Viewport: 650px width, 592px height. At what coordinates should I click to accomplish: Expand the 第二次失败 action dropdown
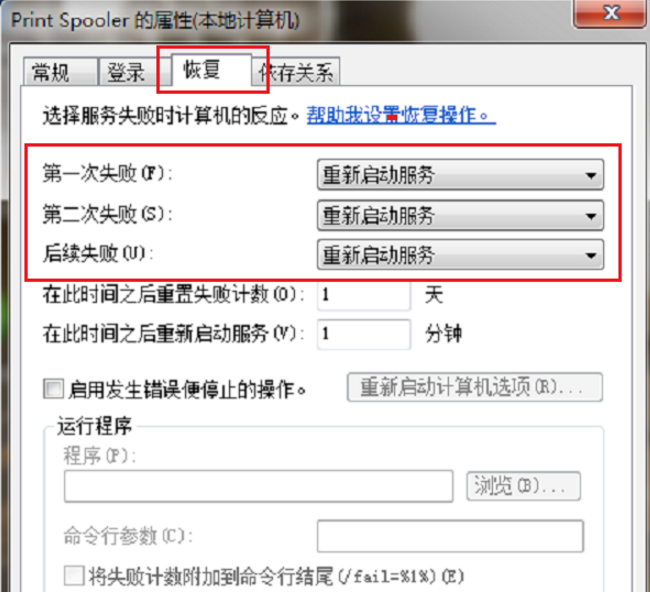(460, 216)
